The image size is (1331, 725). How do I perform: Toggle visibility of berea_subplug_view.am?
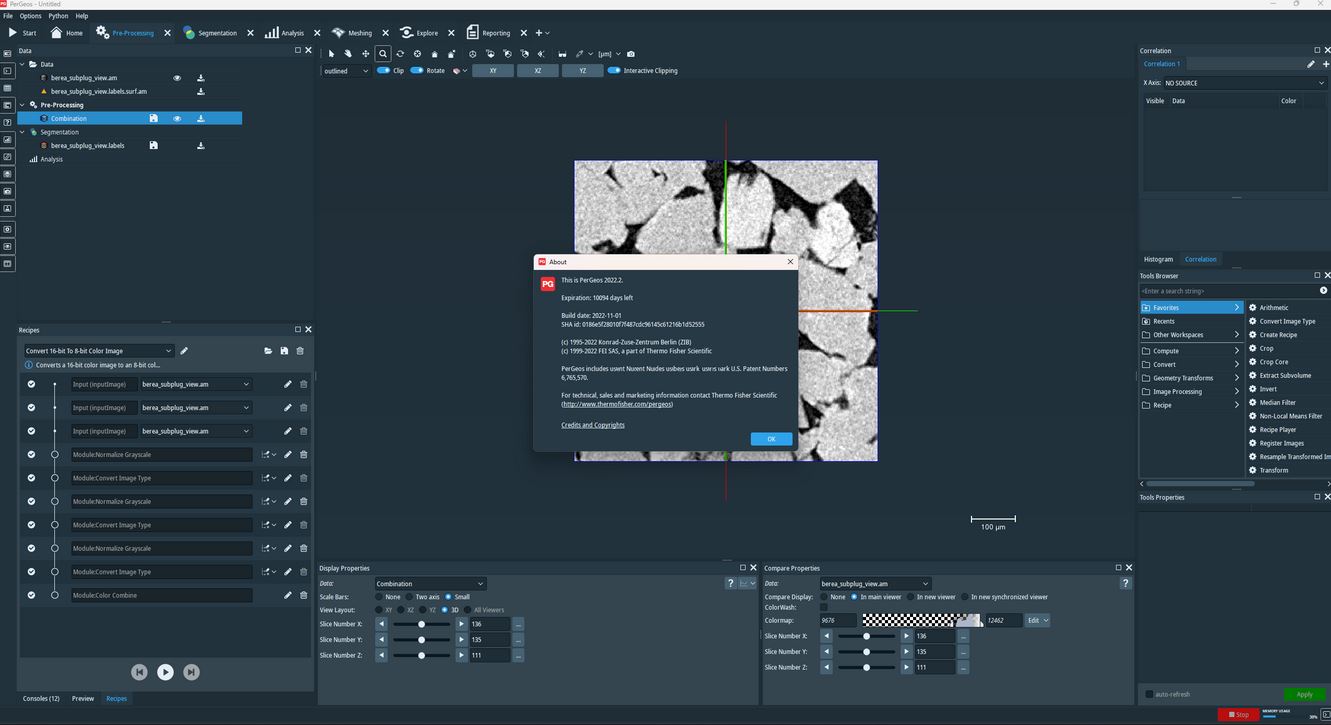point(177,78)
